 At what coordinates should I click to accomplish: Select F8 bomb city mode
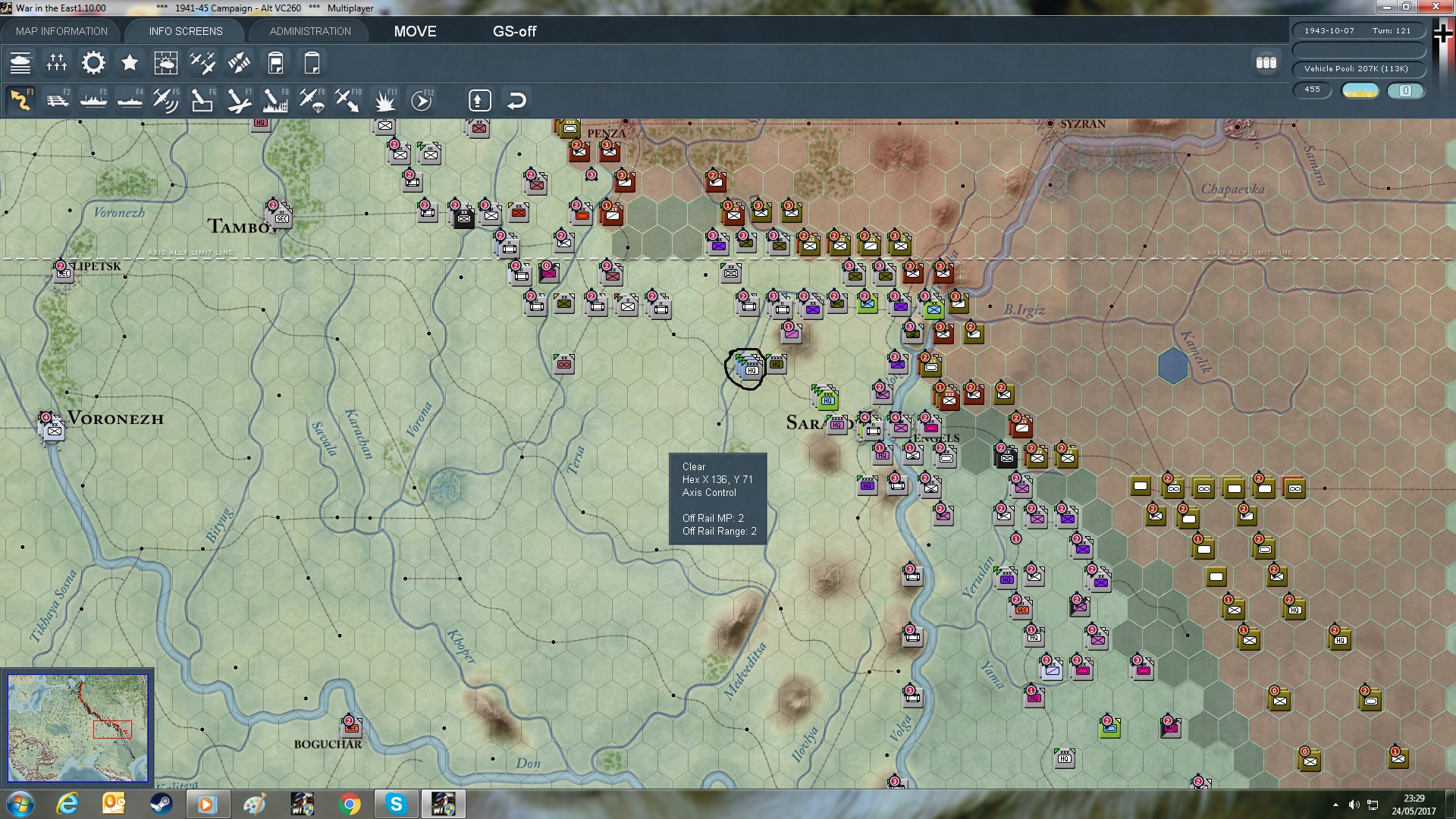tap(275, 100)
